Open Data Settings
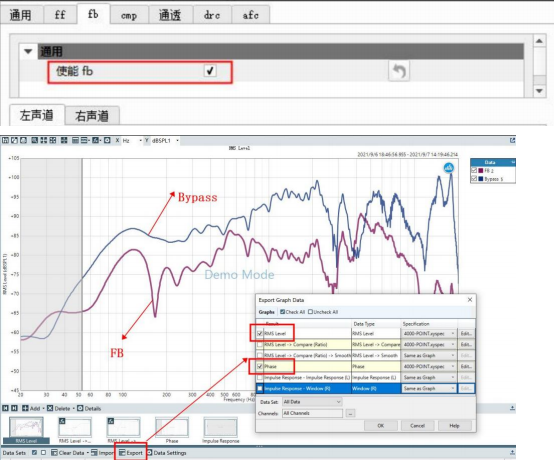 (x=166, y=453)
